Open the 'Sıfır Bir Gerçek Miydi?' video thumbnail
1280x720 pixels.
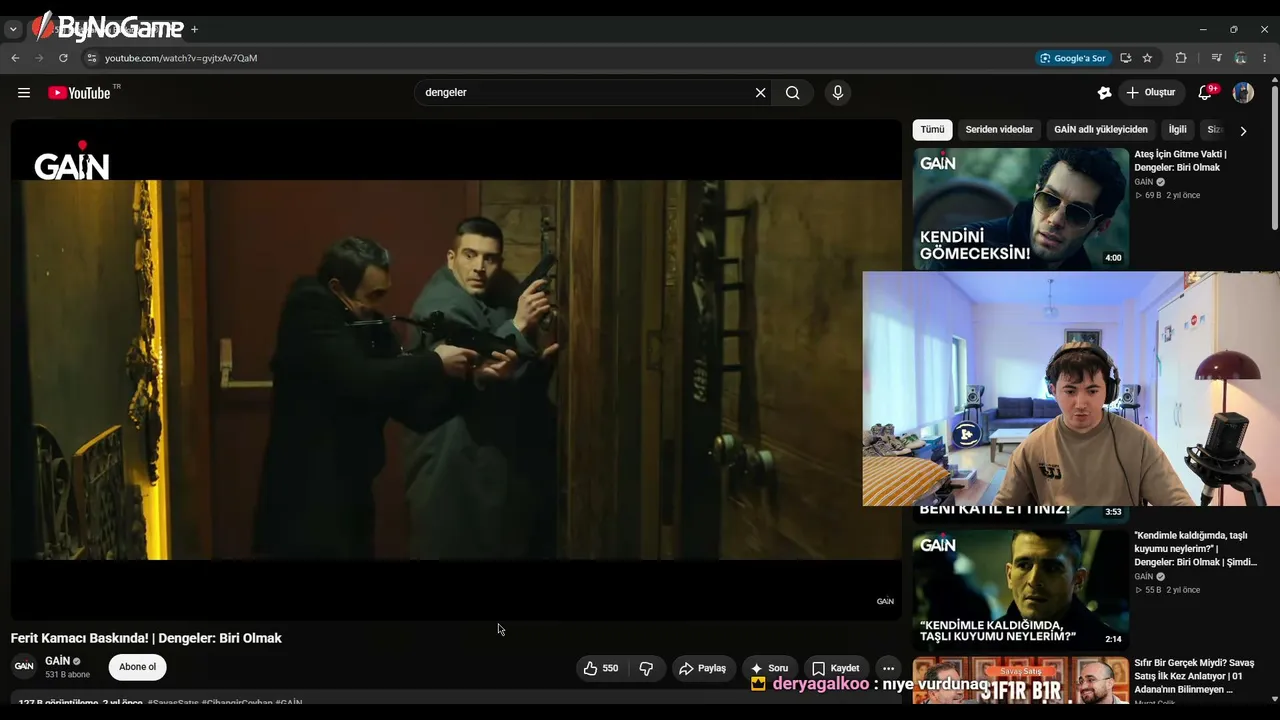[1021, 680]
